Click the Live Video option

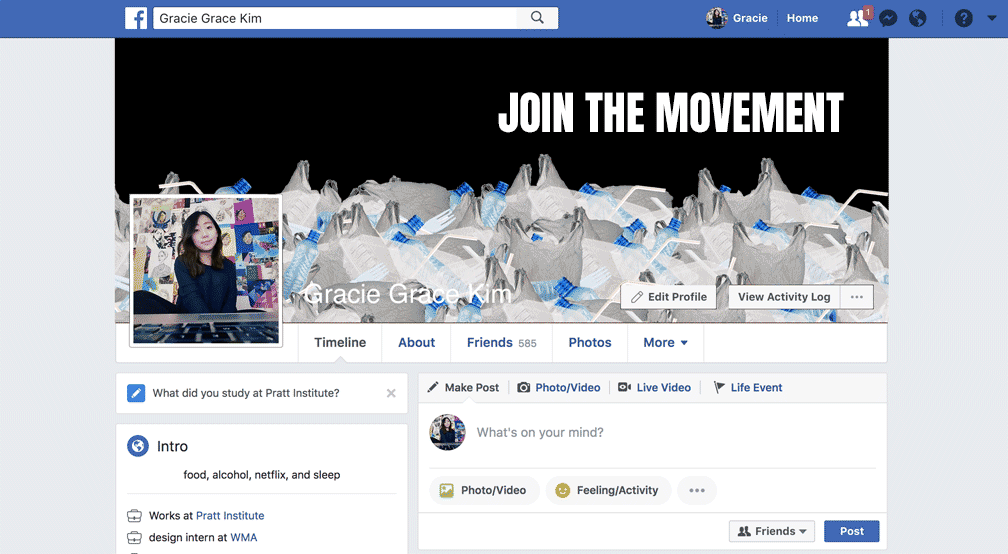[654, 388]
